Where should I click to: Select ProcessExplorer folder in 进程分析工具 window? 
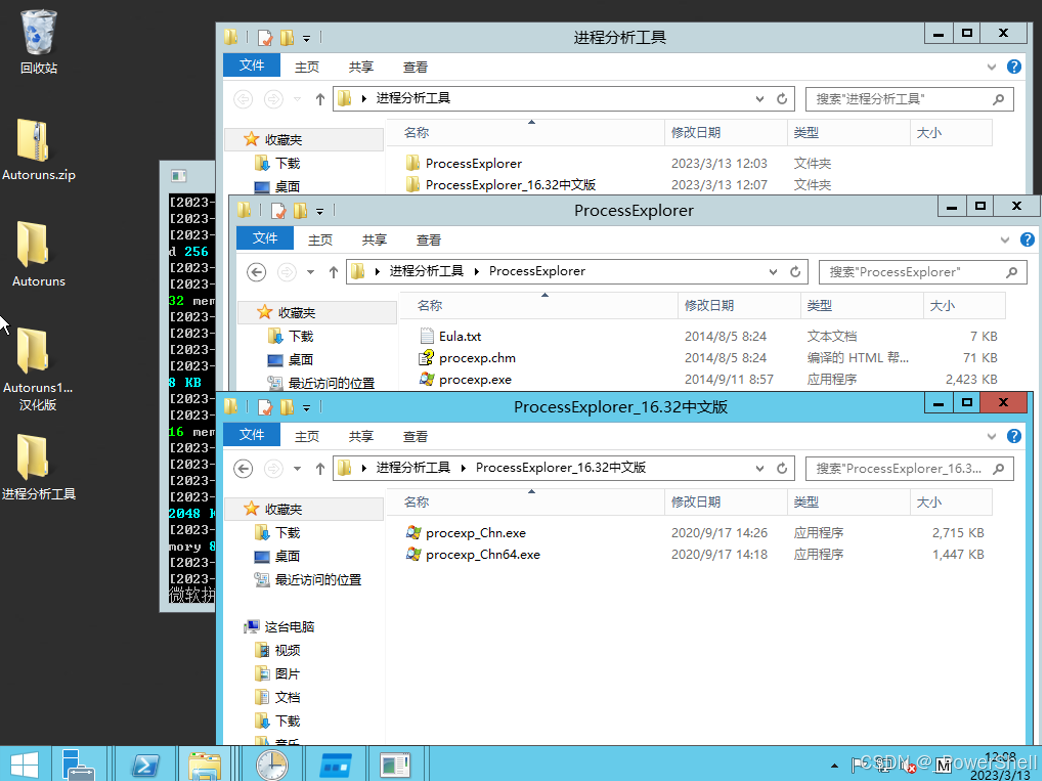(x=473, y=164)
